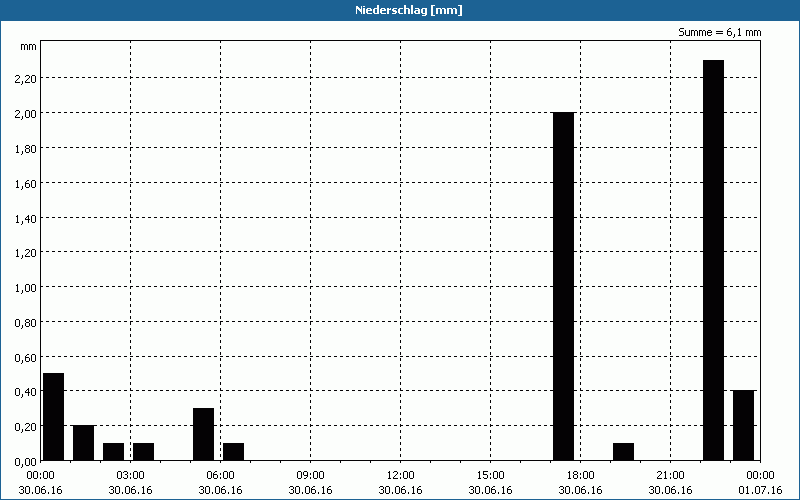Select the 0,40 y-axis value
This screenshot has width=800, height=500.
point(27,392)
